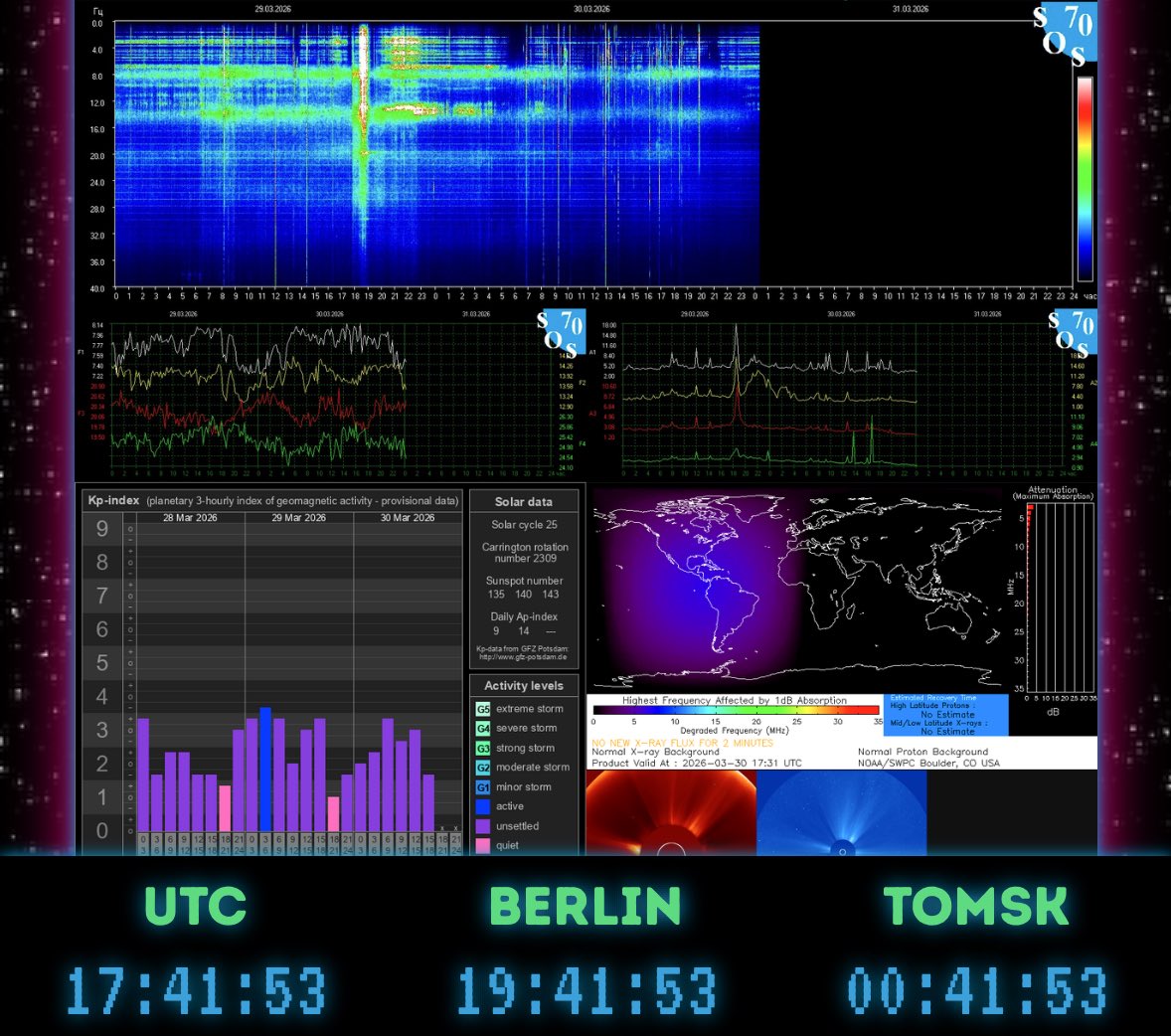Image resolution: width=1171 pixels, height=1036 pixels.
Task: Click the 'extreme storm' legend label
Action: click(x=530, y=709)
